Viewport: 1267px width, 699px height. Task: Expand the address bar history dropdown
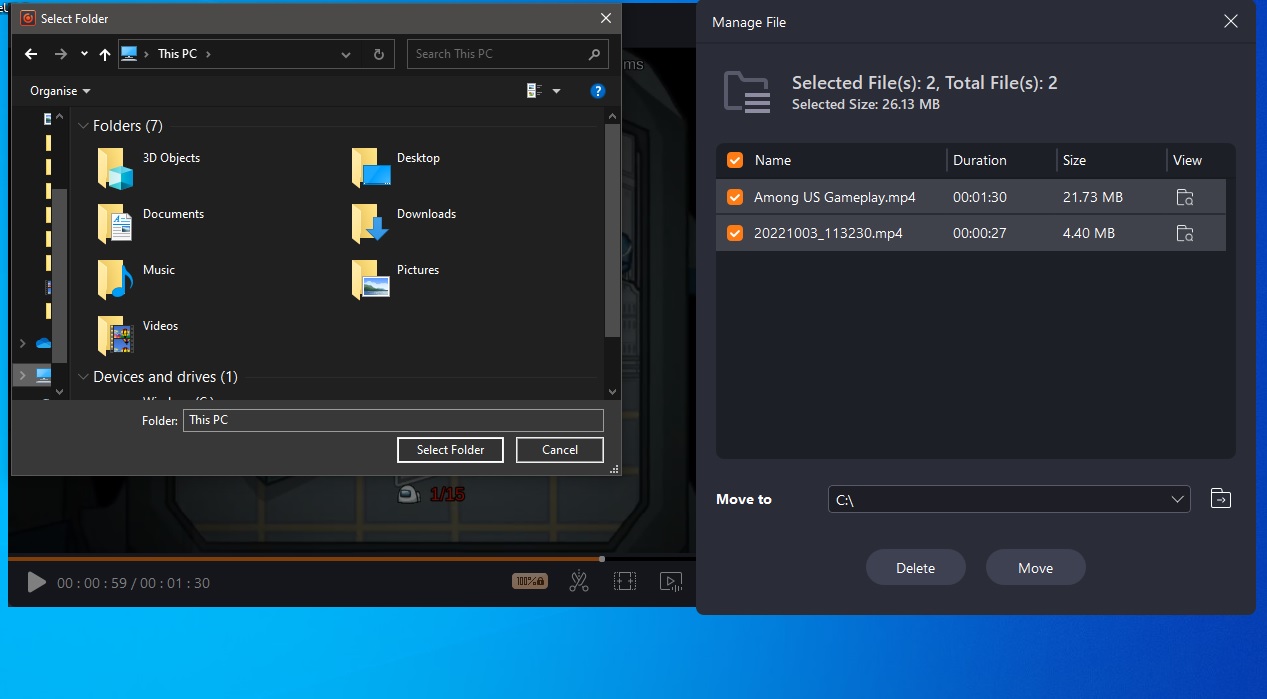tap(346, 54)
